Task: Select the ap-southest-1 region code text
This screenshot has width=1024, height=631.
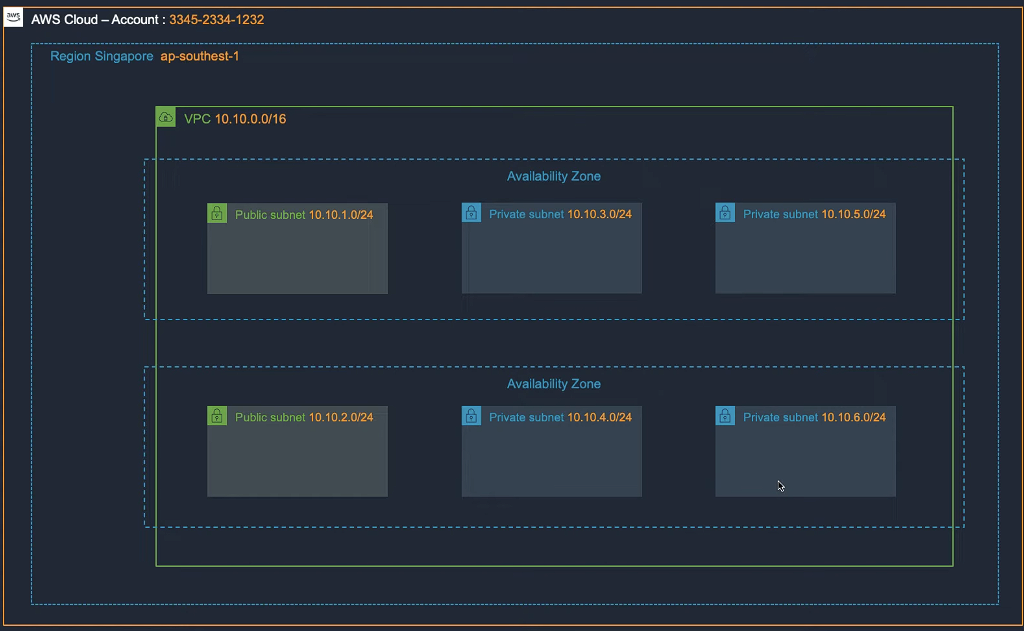Action: point(199,57)
